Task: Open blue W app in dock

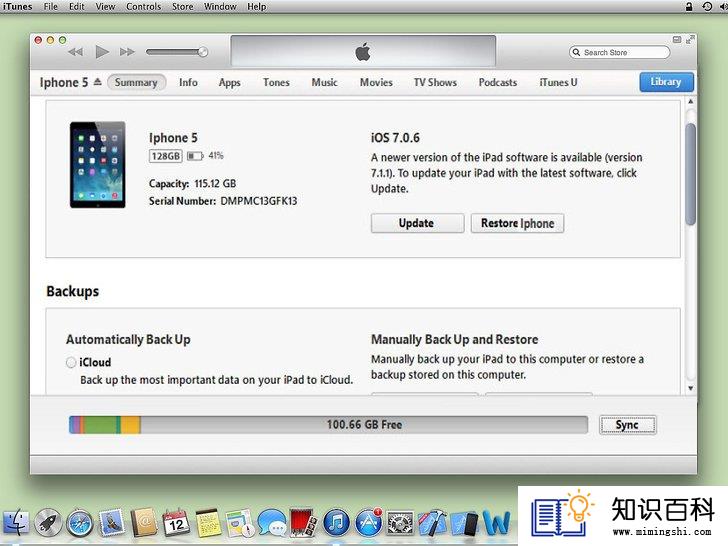Action: [x=497, y=523]
